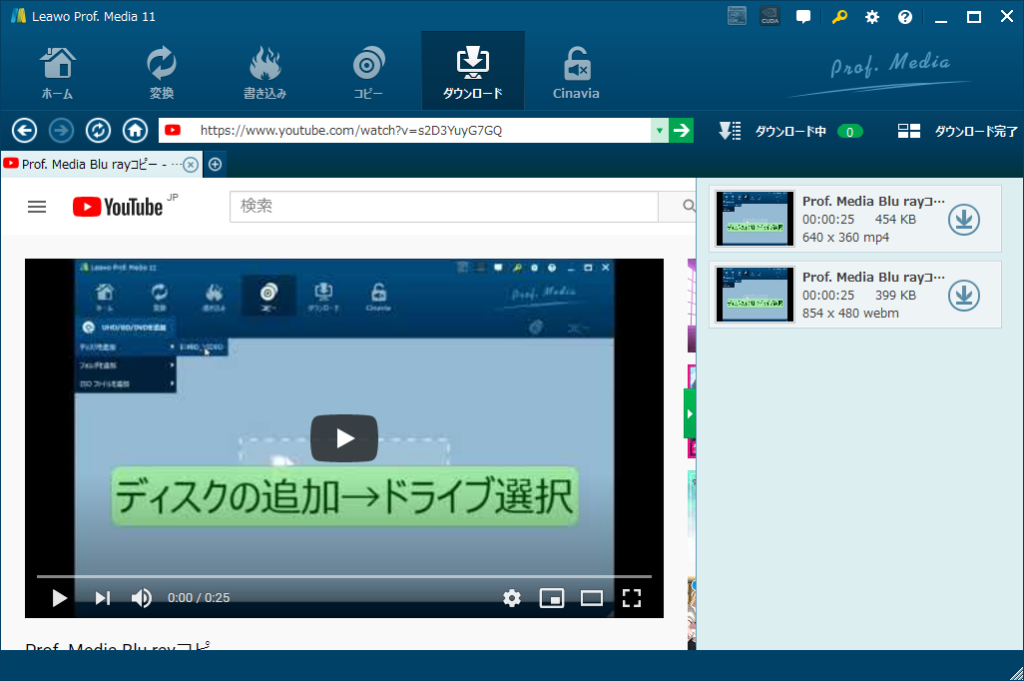Open the video player settings gear
The image size is (1024, 681).
[512, 598]
